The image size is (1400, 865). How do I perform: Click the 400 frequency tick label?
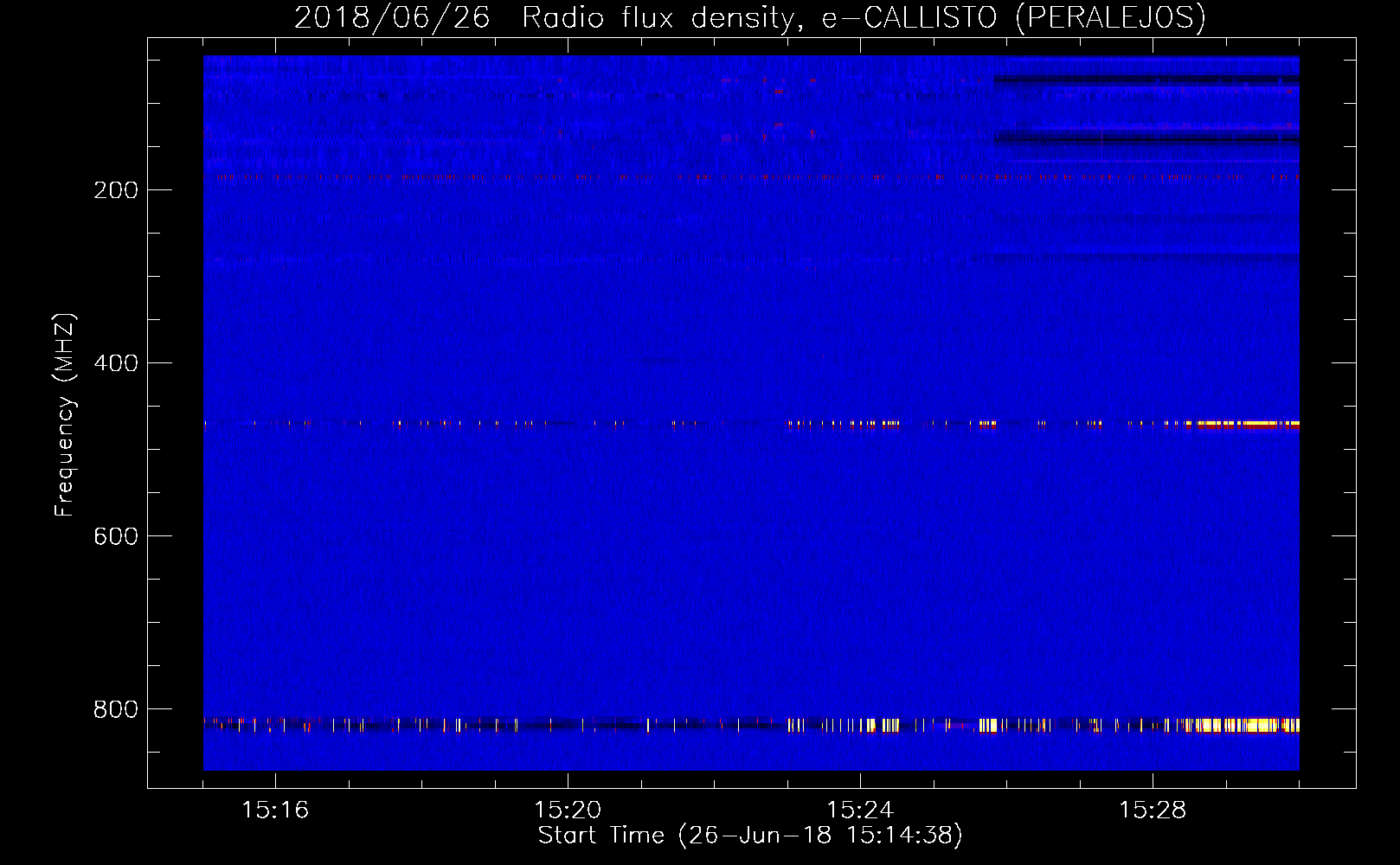coord(116,363)
